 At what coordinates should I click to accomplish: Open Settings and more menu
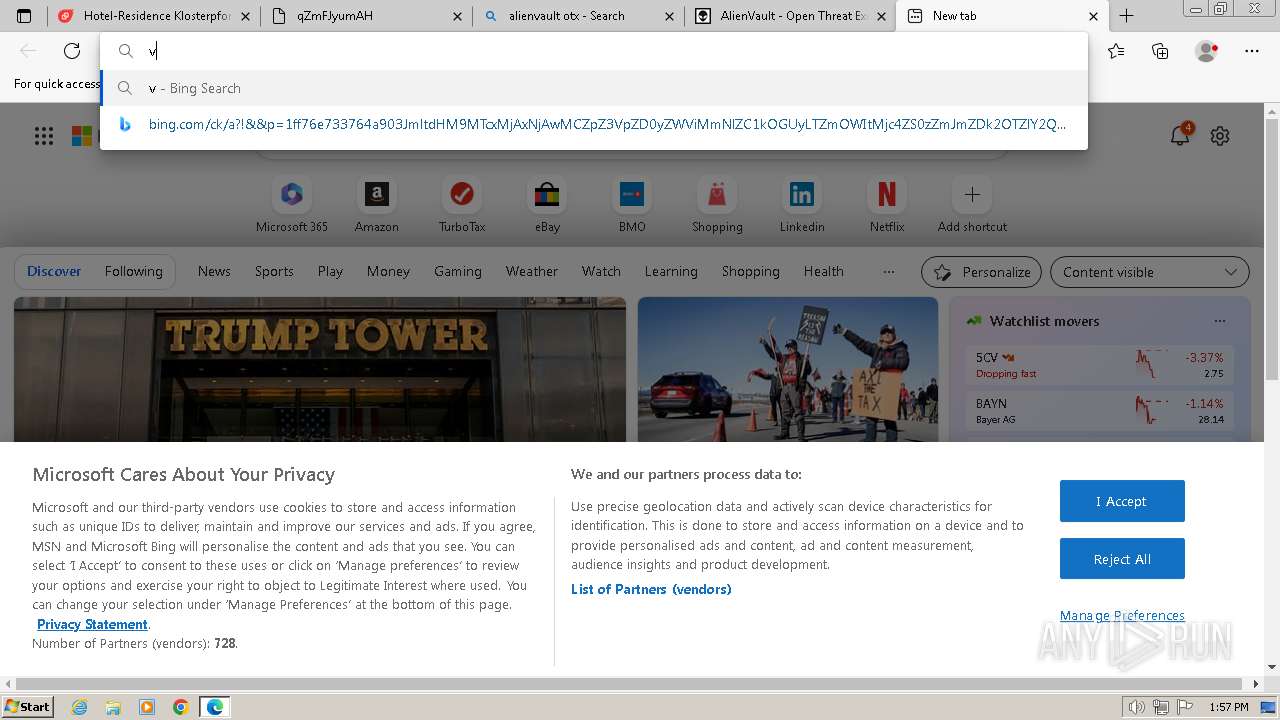click(x=1252, y=51)
